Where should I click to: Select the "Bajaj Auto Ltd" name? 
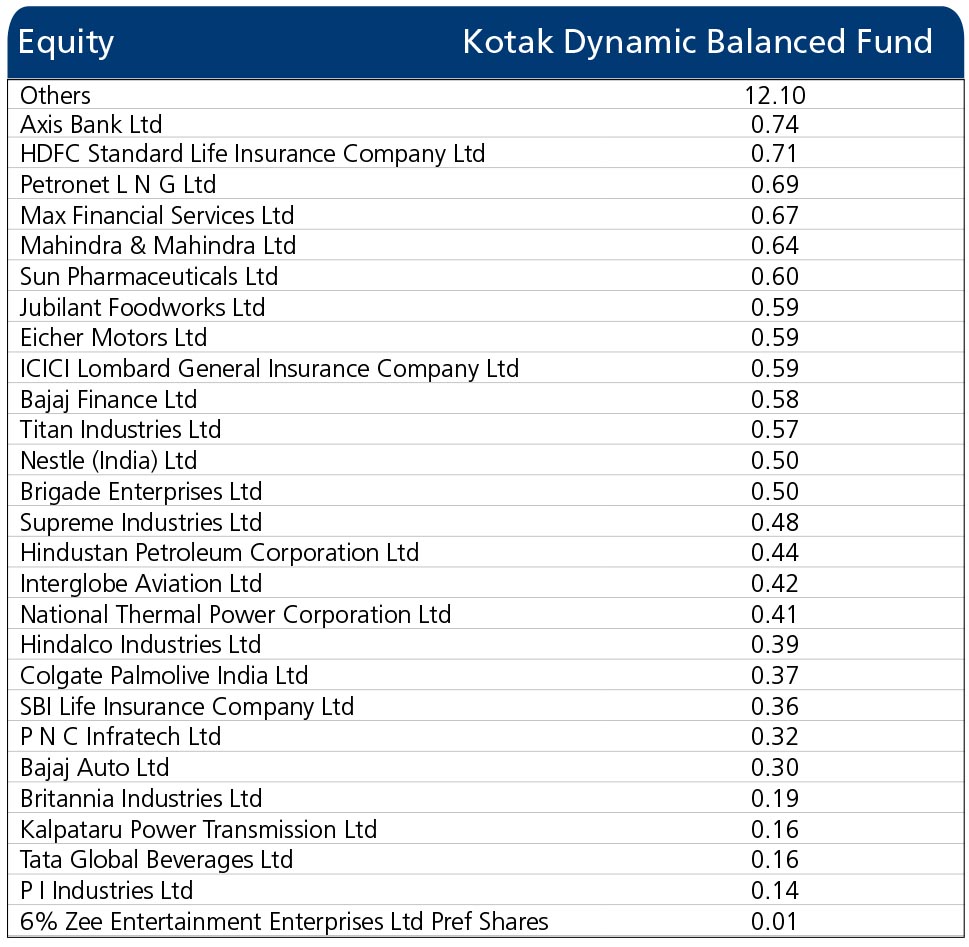(x=95, y=768)
